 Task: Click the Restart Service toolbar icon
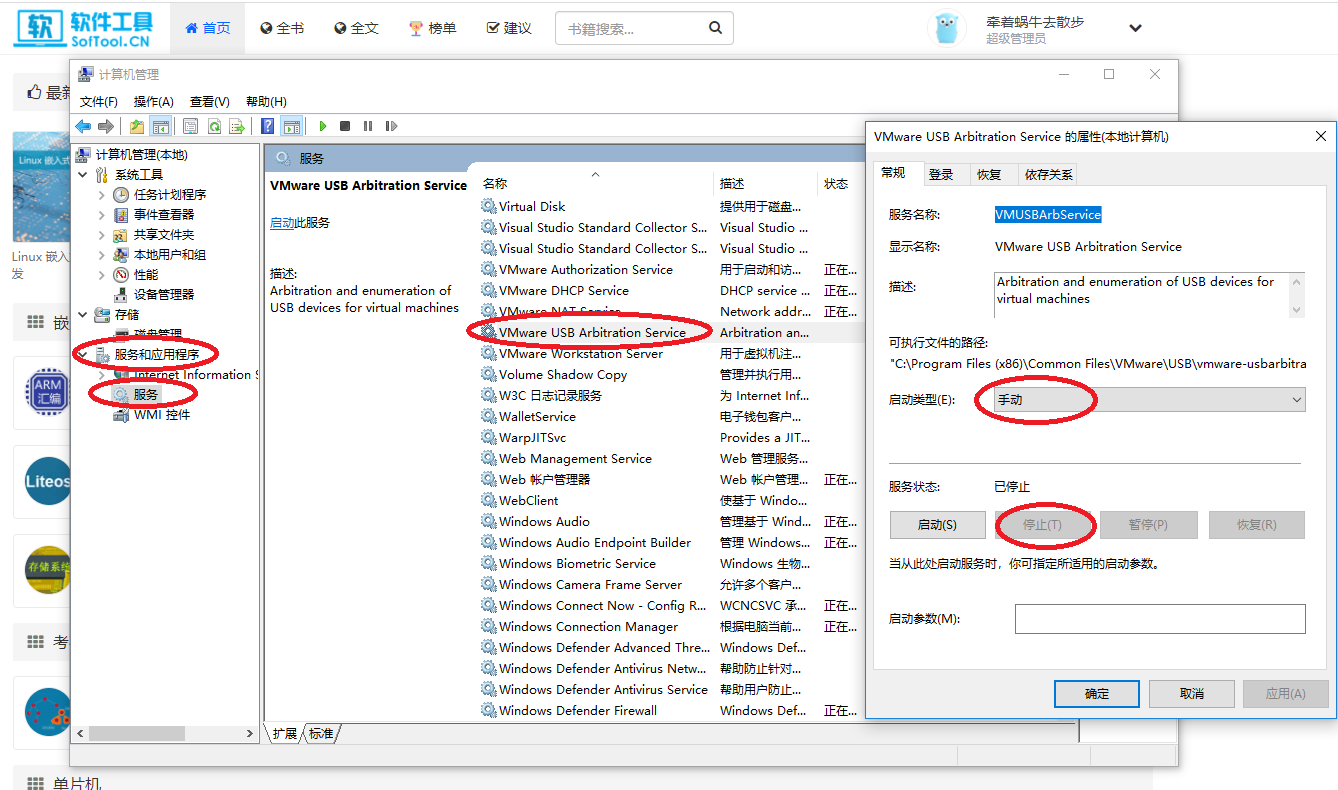(x=391, y=126)
